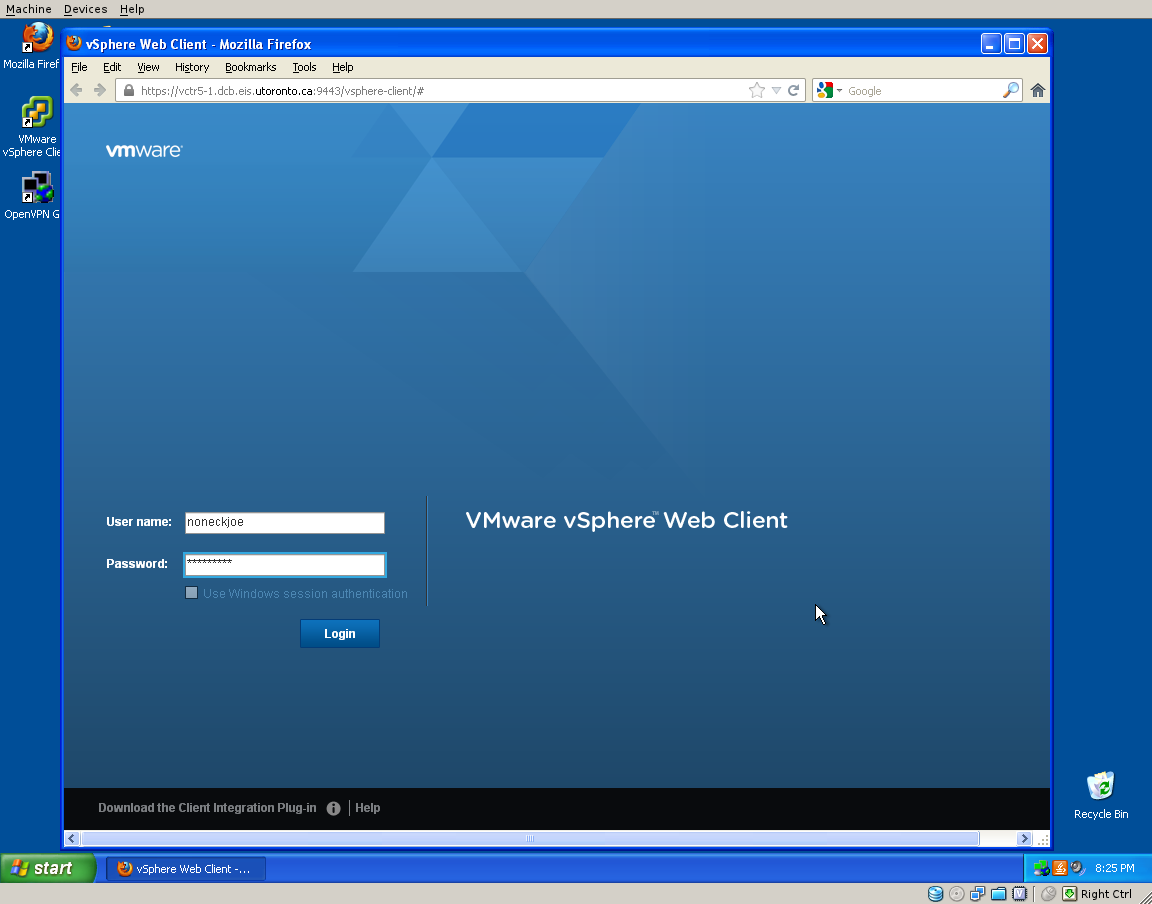Toggle Use Windows session authentication checkbox

pos(192,592)
